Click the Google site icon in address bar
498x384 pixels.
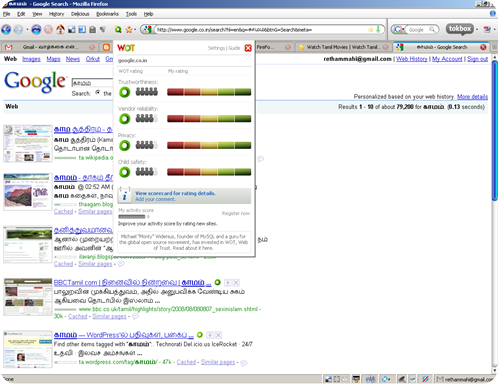147,29
